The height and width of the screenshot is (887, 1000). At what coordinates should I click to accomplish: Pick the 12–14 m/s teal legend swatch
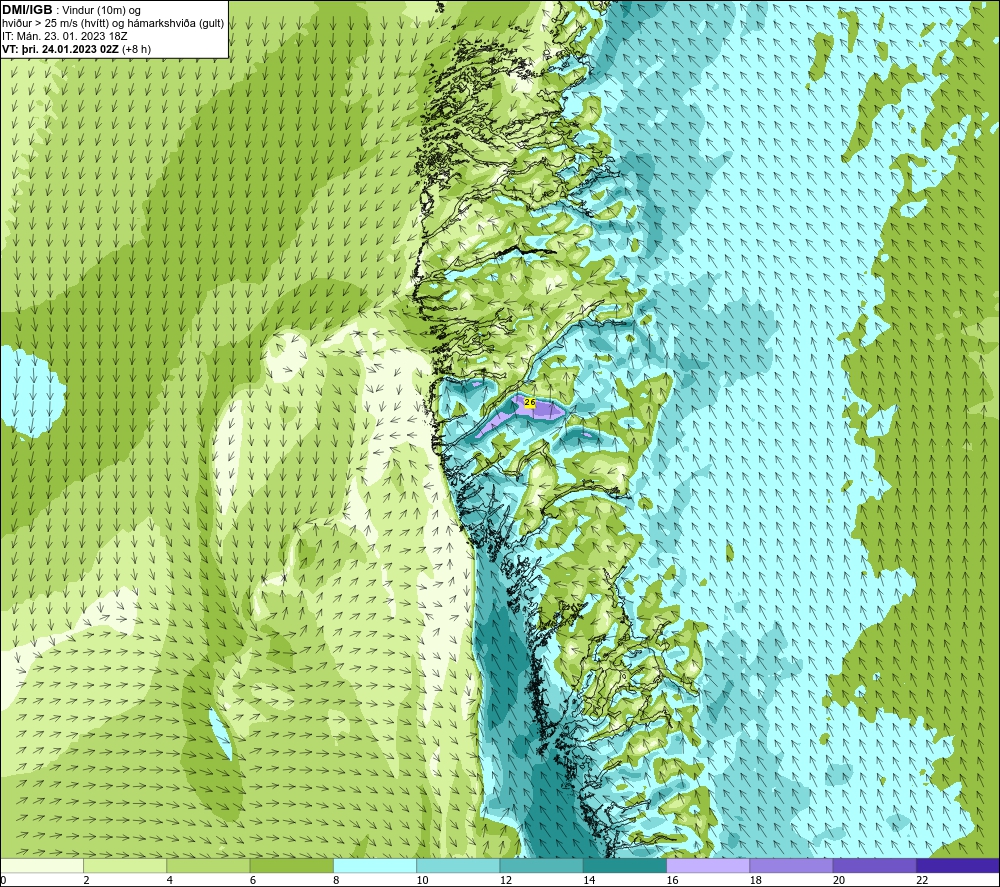point(541,865)
